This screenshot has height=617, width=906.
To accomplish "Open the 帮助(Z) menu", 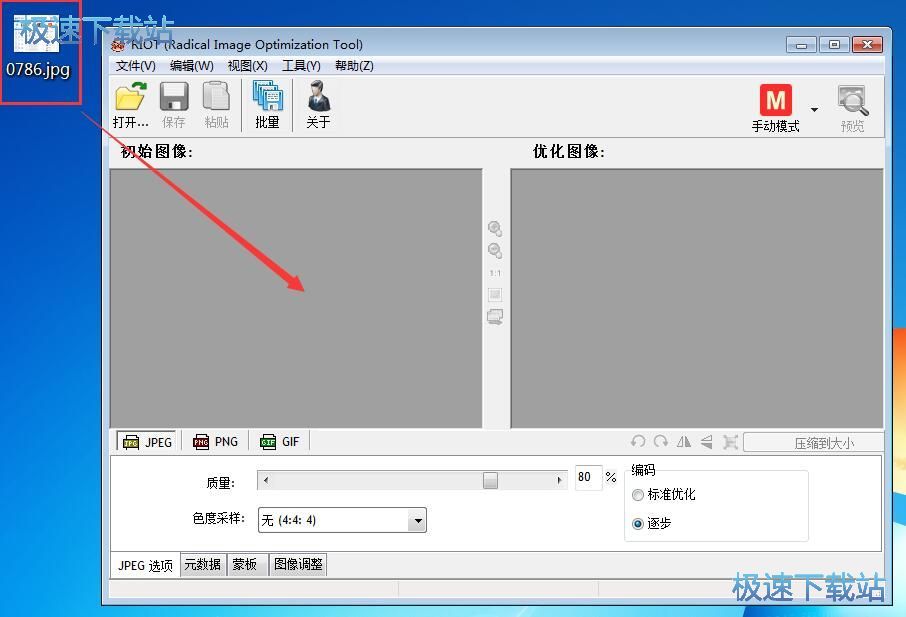I will 354,66.
